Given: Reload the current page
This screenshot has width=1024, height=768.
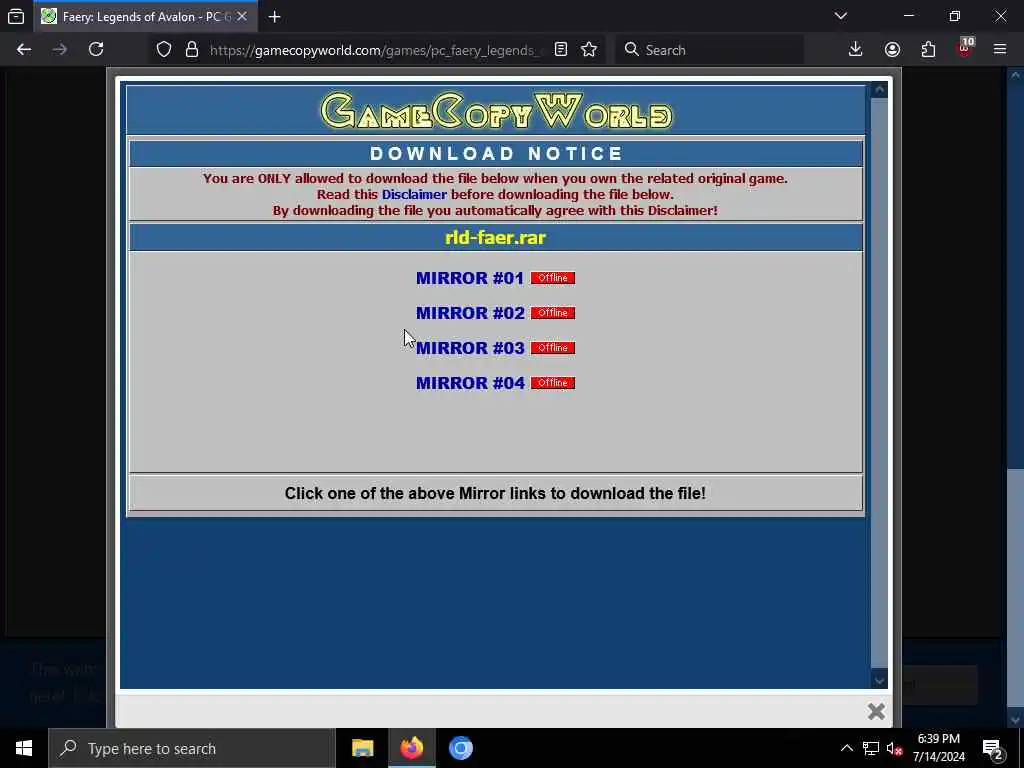Looking at the screenshot, I should tap(96, 50).
